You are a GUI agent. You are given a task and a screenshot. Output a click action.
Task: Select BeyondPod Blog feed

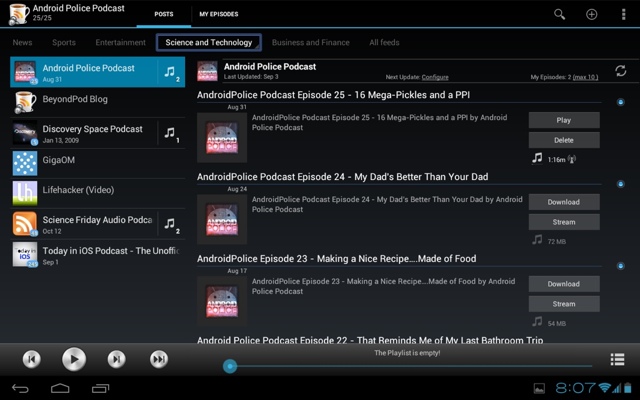tap(98, 102)
